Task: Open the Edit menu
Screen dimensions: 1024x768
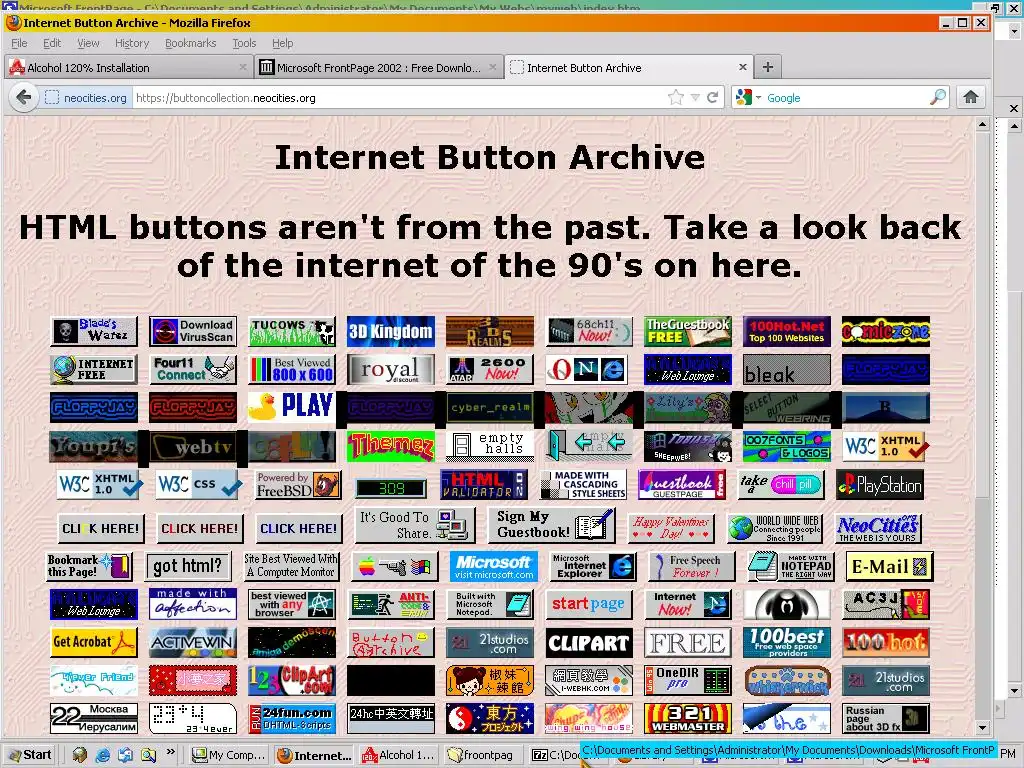Action: click(52, 43)
